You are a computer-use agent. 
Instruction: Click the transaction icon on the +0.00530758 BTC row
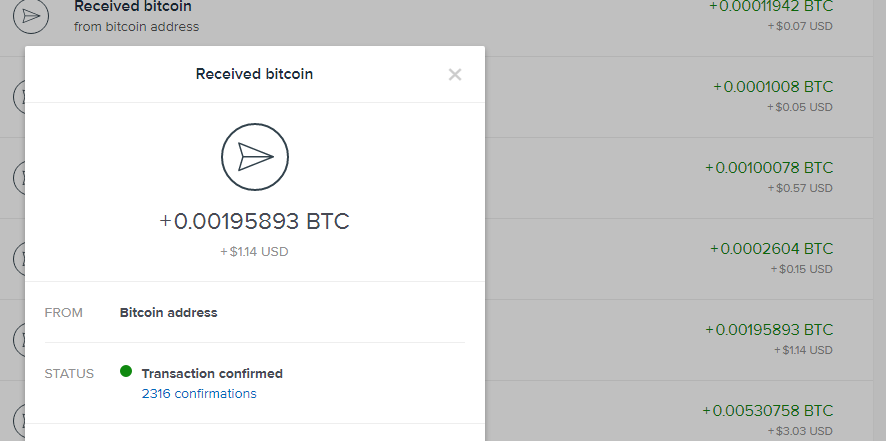20,418
